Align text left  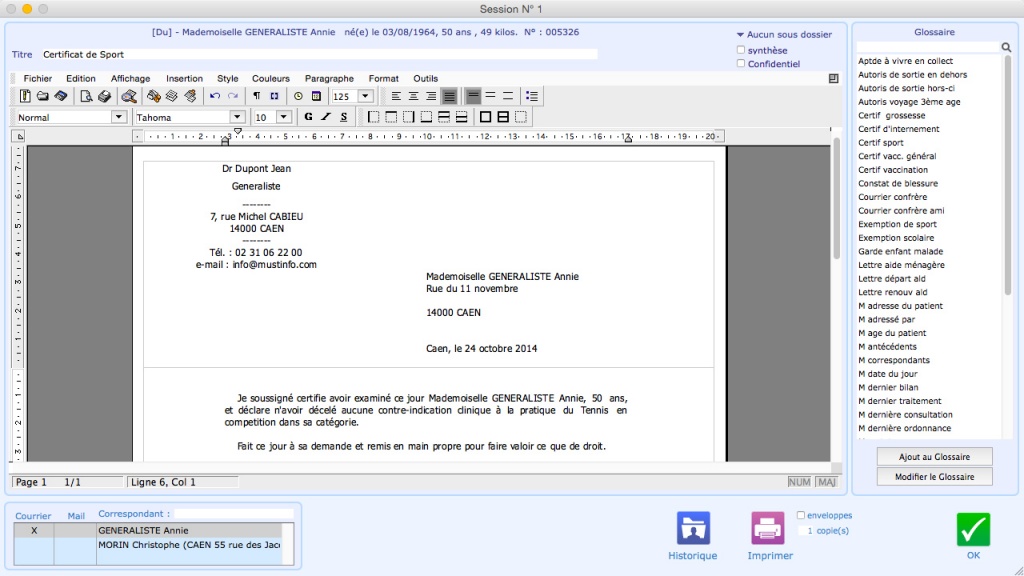396,96
